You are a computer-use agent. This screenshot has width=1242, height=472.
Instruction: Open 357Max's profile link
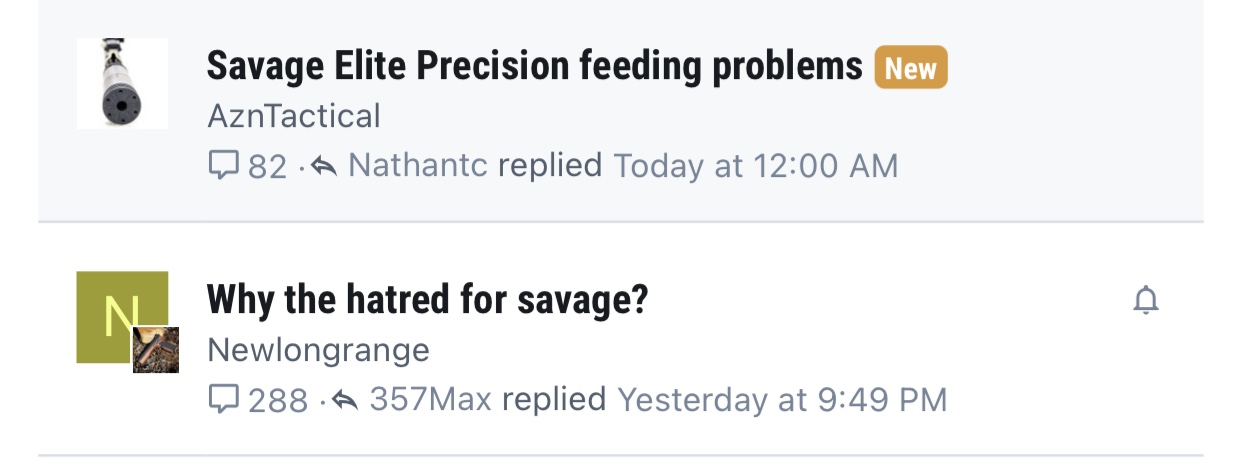point(431,400)
